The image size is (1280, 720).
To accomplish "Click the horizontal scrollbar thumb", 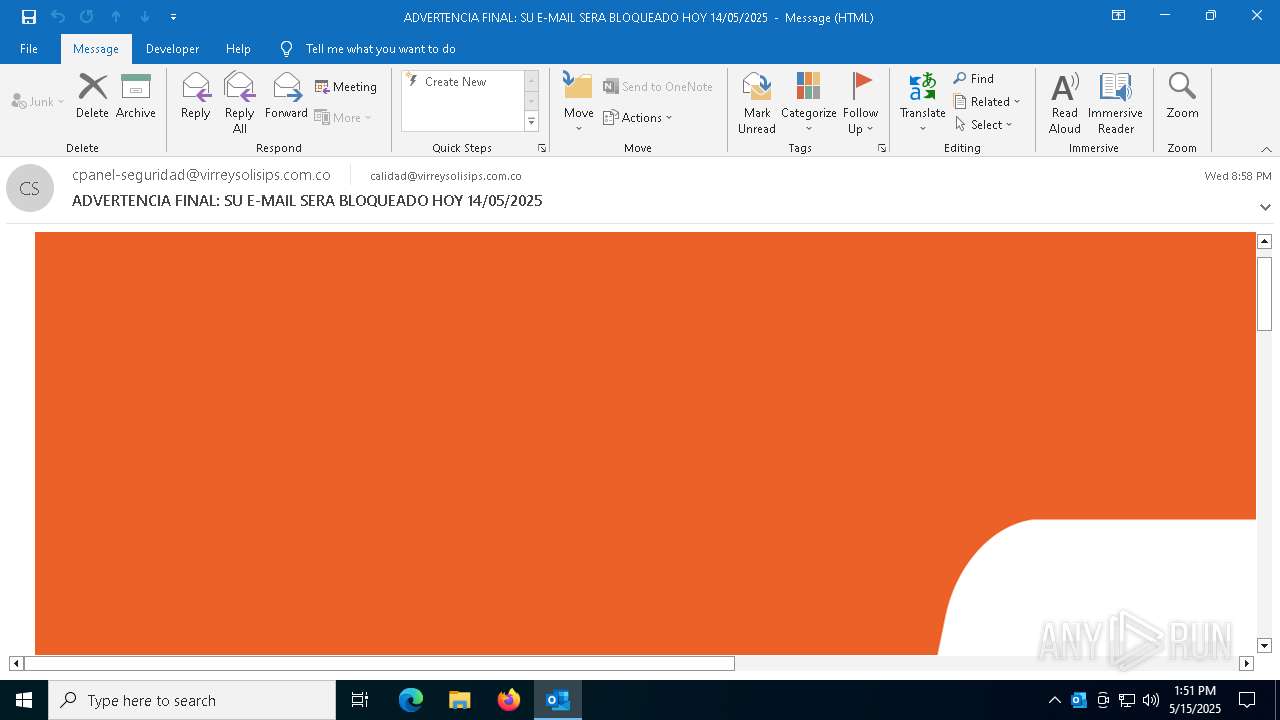I will (379, 663).
